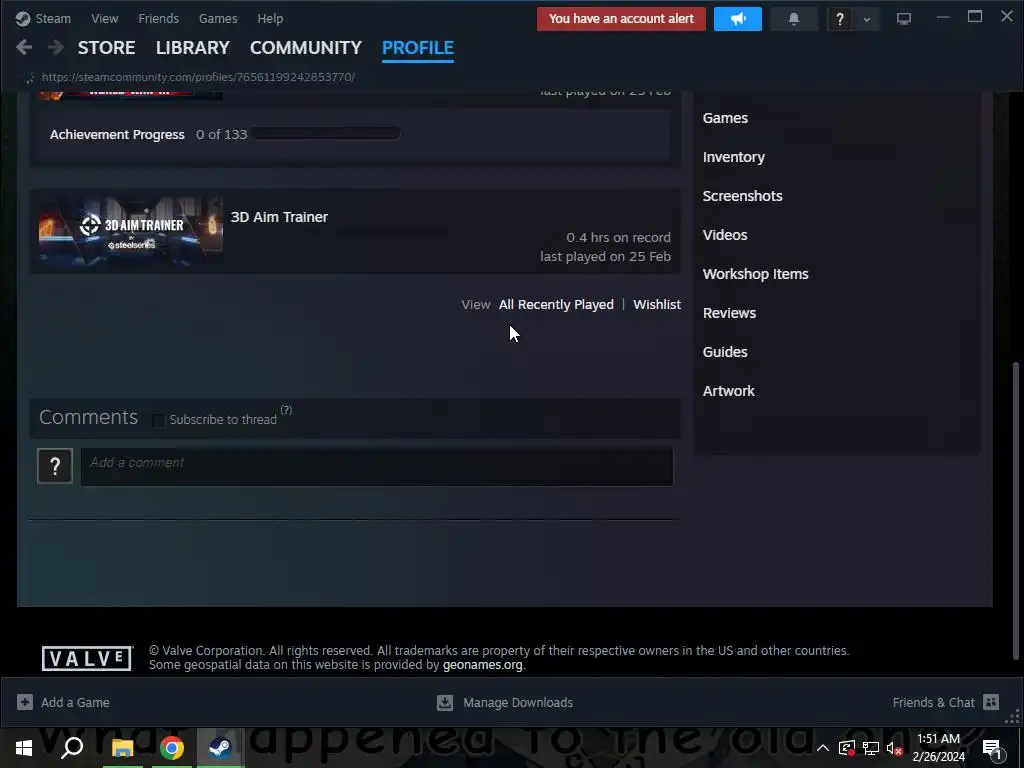The width and height of the screenshot is (1024, 768).
Task: Switch to Big Picture mode icon
Action: pyautogui.click(x=903, y=19)
